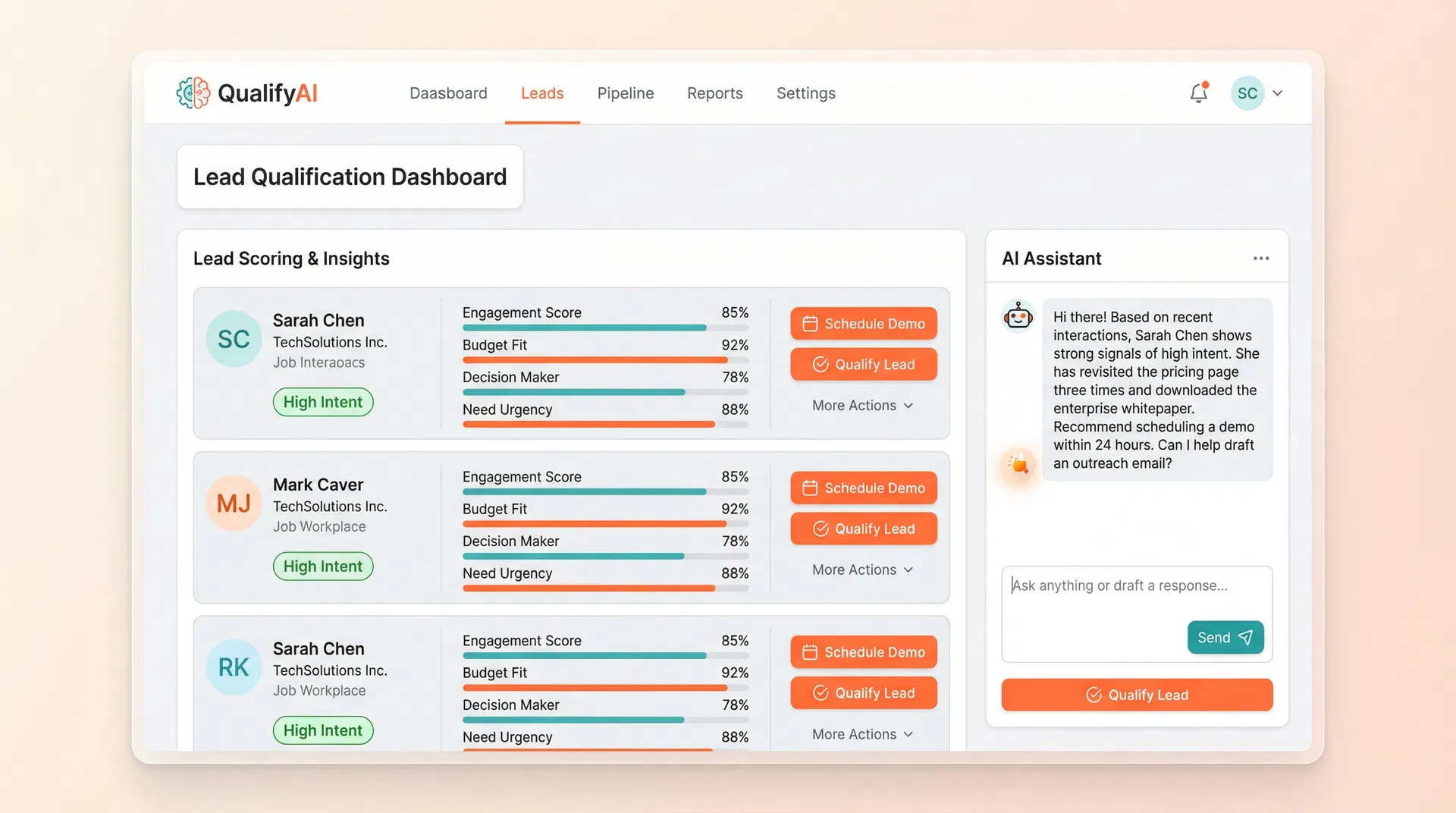Click Mark Caver's MJ avatar
This screenshot has width=1456, height=813.
point(234,504)
